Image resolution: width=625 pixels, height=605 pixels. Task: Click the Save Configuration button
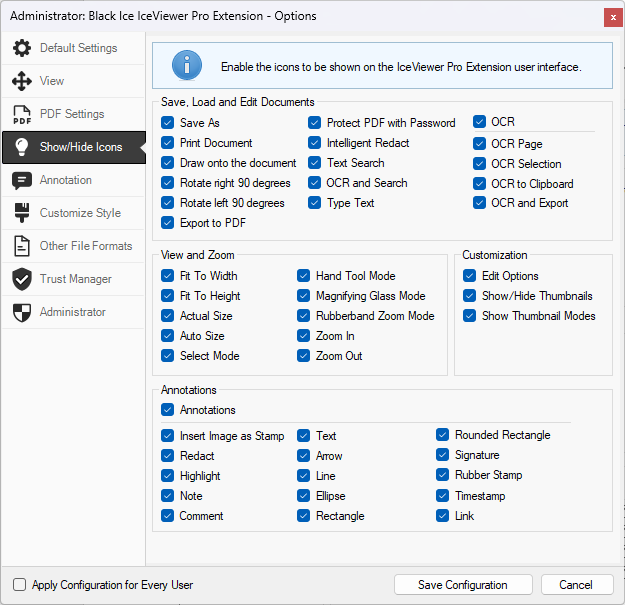pos(463,585)
